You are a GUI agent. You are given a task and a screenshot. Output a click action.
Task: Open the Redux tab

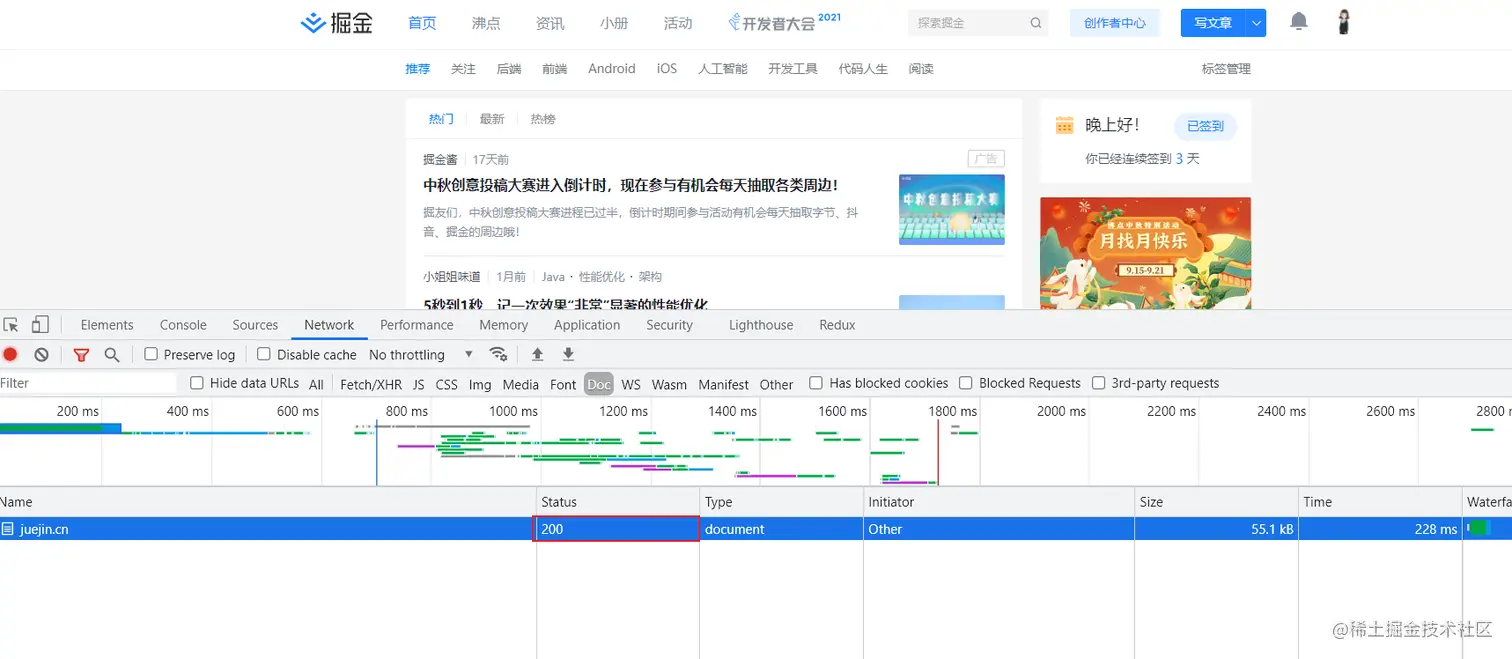[x=837, y=325]
